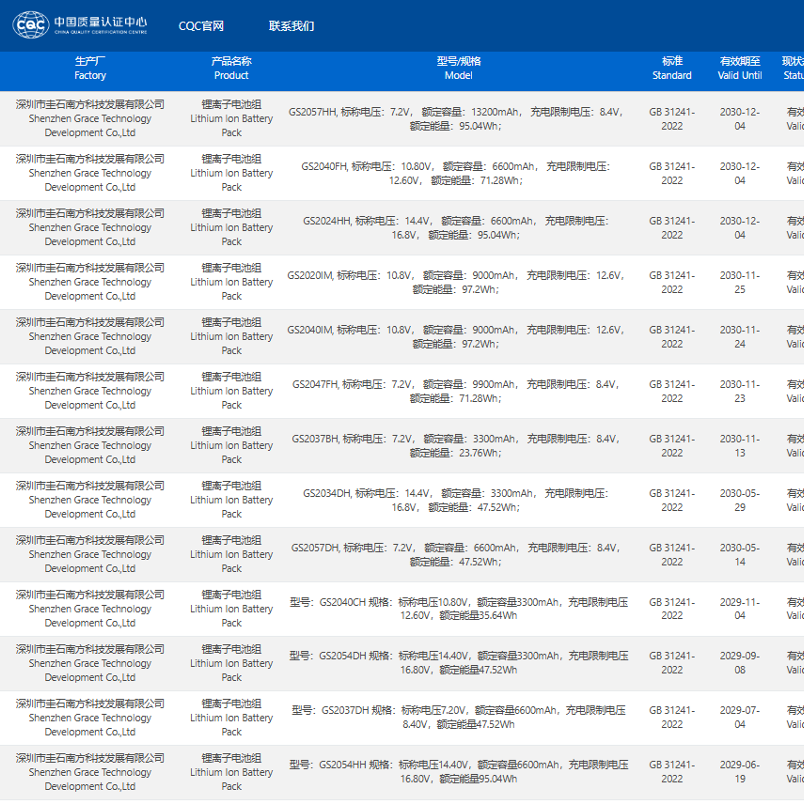Select the GS2054HH model specification row
Screen dimensions: 804x804
[x=458, y=772]
